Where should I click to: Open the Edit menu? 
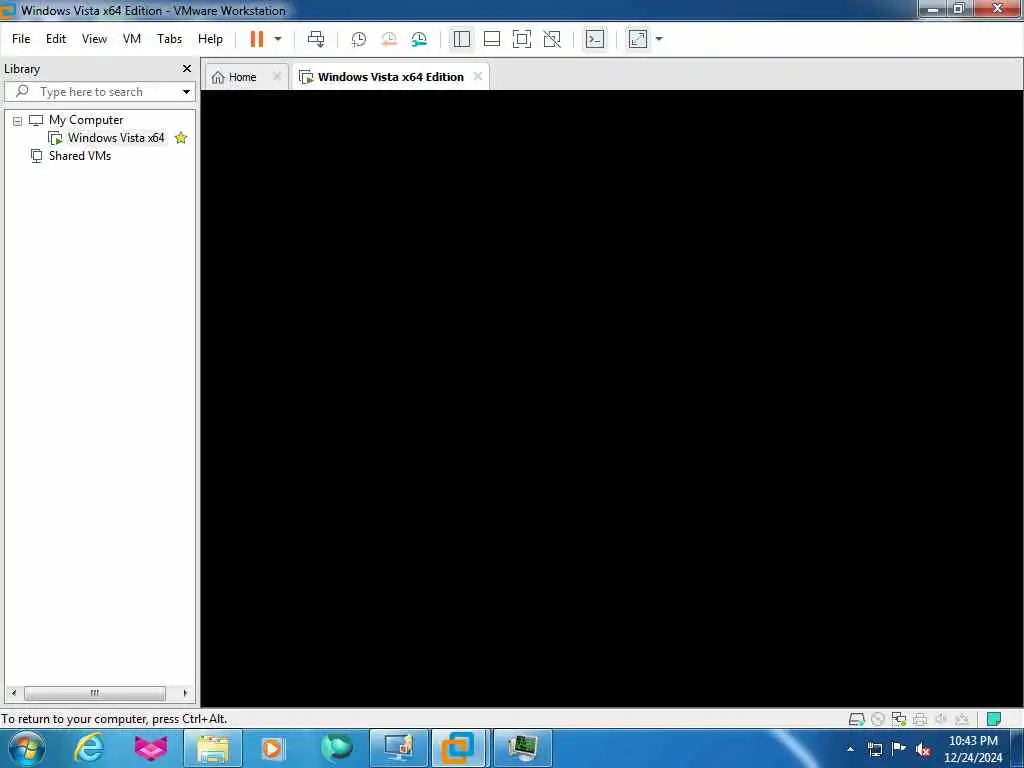(x=56, y=39)
